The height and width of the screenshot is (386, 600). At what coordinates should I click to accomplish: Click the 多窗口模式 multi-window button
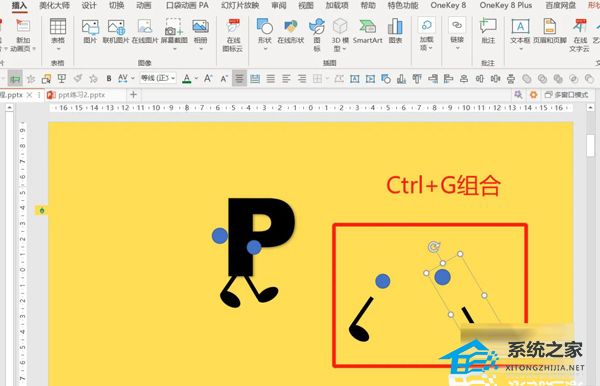click(x=566, y=94)
